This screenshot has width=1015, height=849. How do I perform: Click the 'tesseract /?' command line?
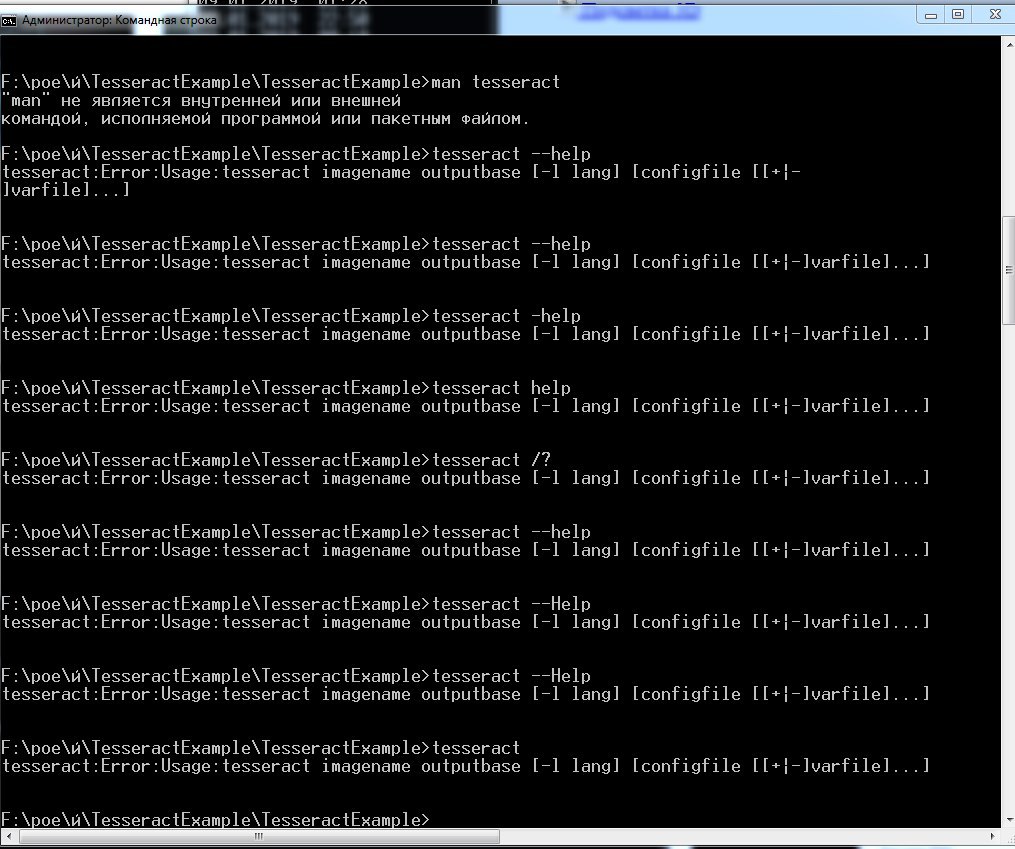pyautogui.click(x=276, y=460)
